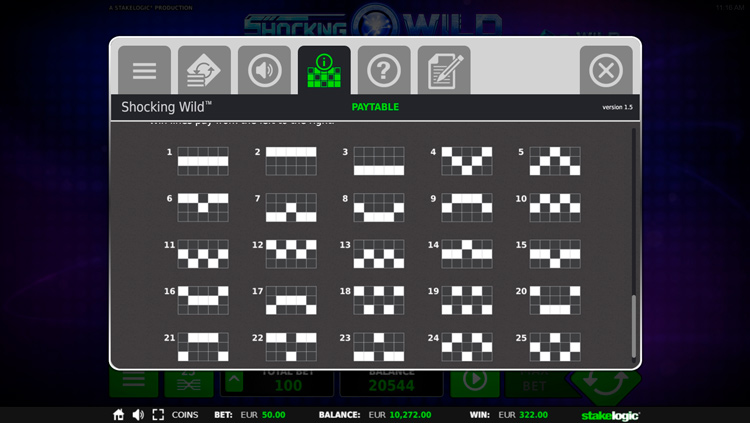Click payline 13 pattern diagram
750x423 pixels.
(379, 253)
